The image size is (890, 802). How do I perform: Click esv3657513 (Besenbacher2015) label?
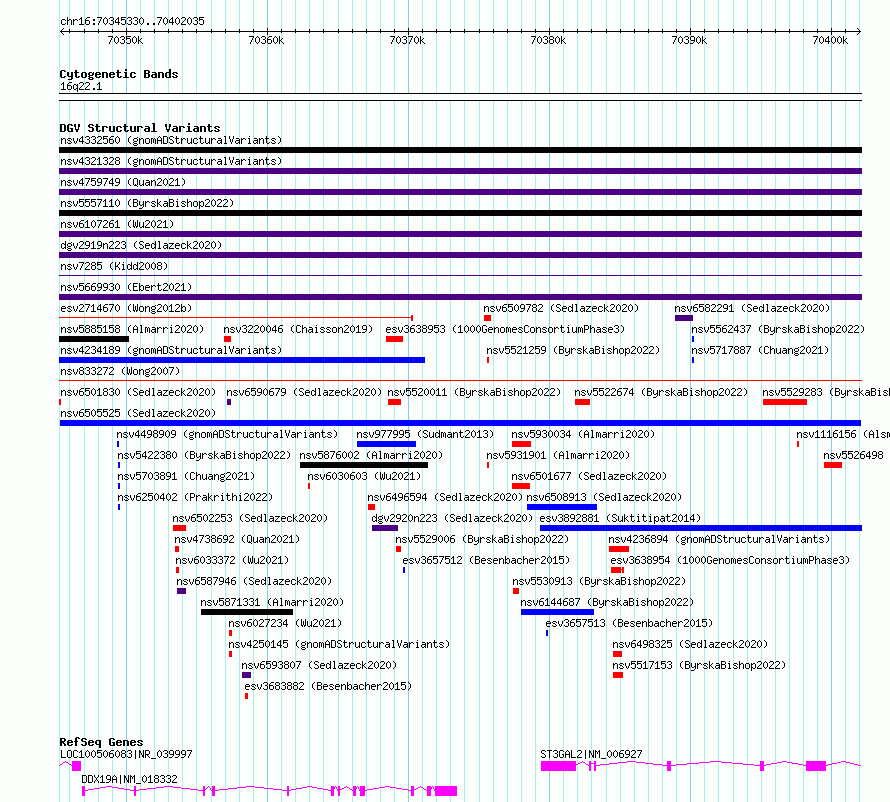[x=629, y=623]
